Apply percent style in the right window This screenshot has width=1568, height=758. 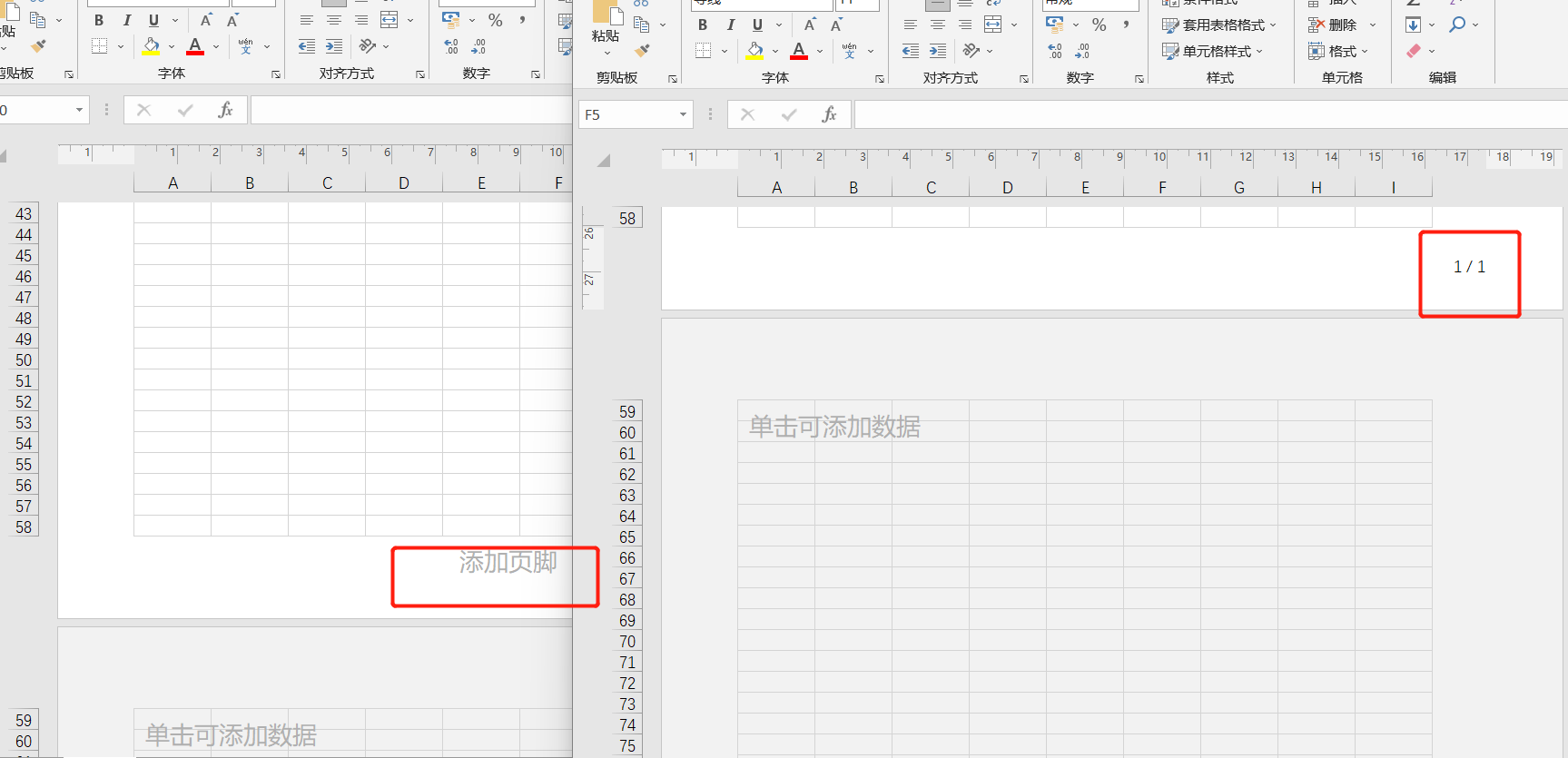[1099, 25]
